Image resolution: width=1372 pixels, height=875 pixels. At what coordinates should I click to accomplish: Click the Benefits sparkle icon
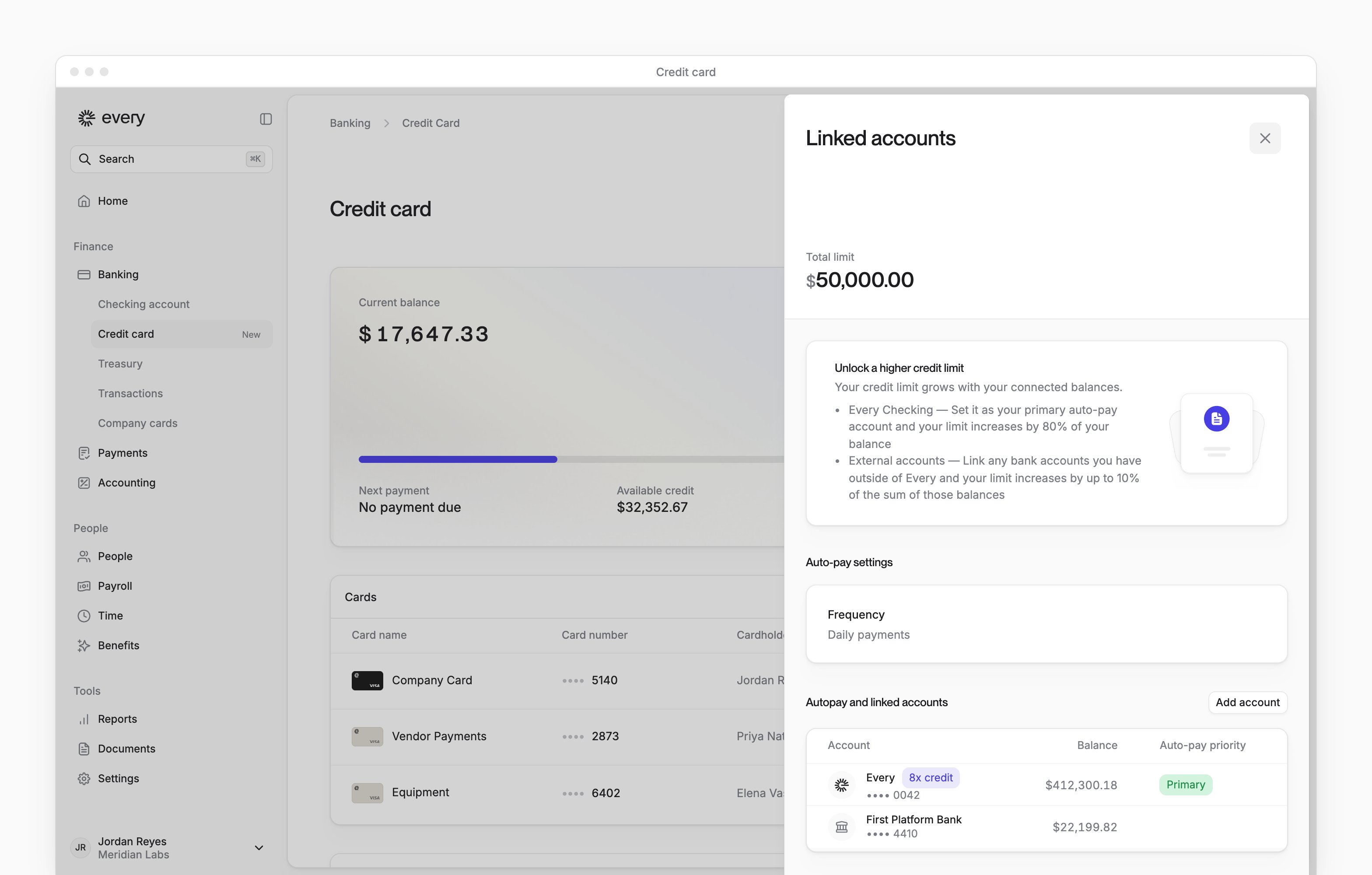tap(84, 645)
